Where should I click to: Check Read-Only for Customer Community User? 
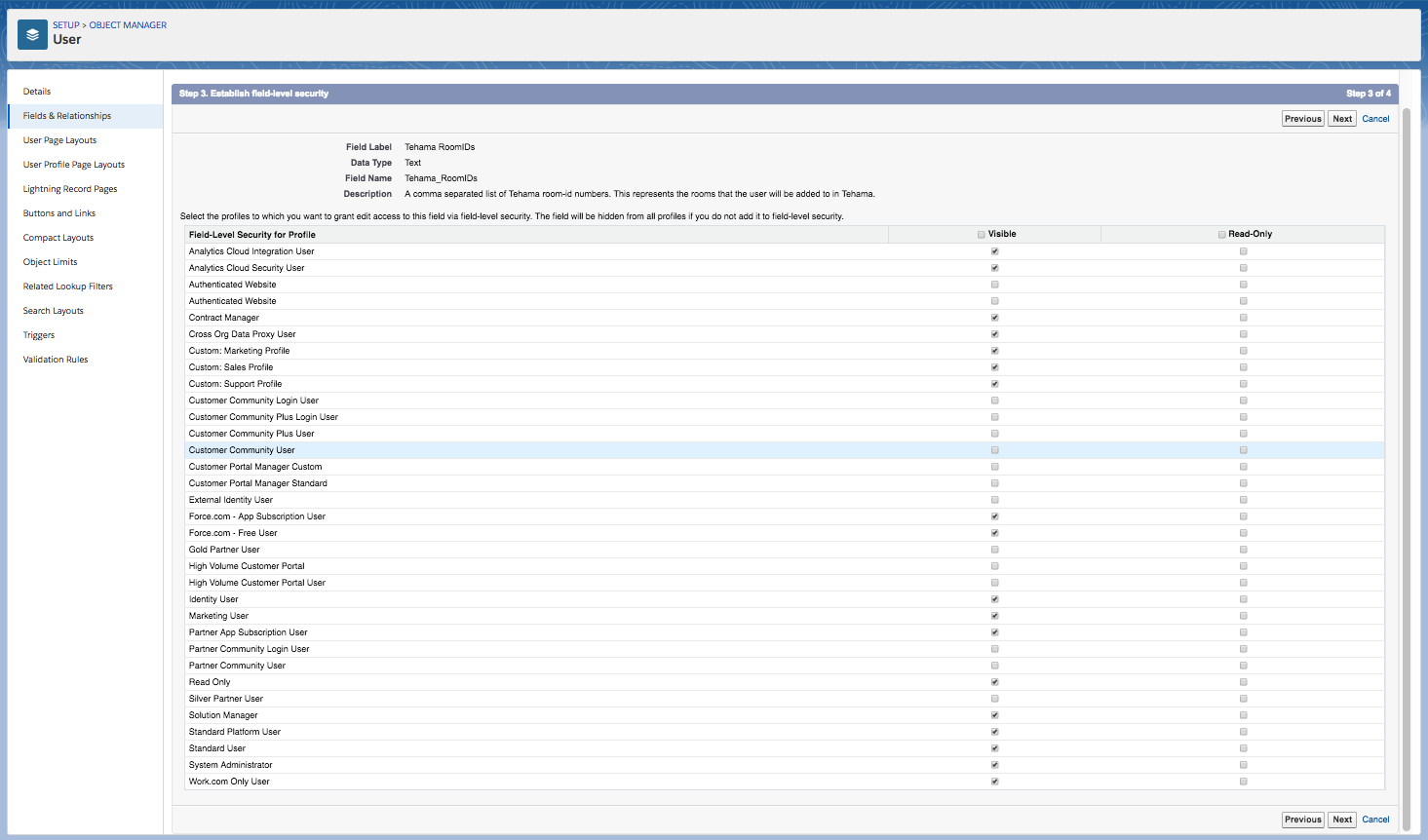1244,450
